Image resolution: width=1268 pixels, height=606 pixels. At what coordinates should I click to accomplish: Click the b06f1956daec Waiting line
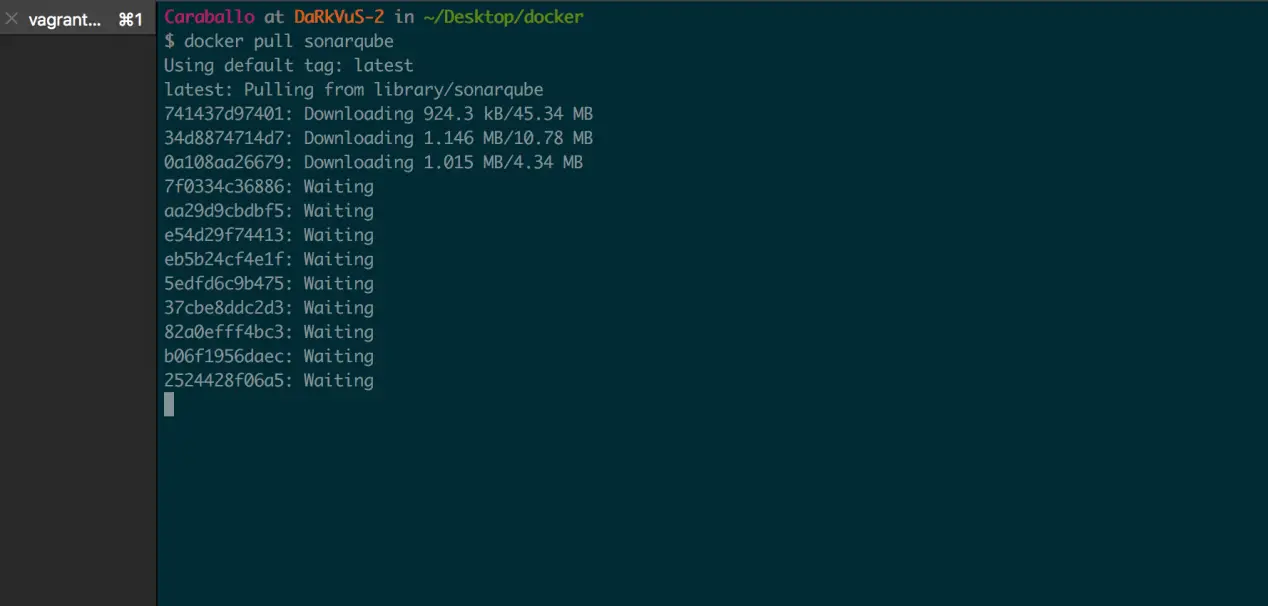pos(268,356)
